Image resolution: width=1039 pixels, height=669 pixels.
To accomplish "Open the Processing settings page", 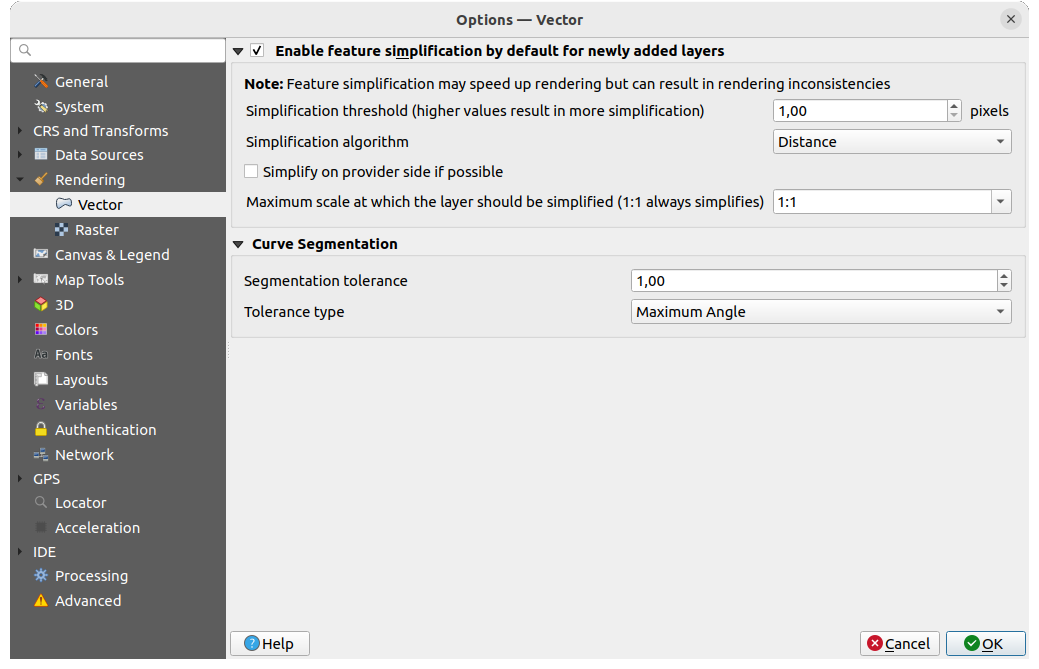I will 89,575.
